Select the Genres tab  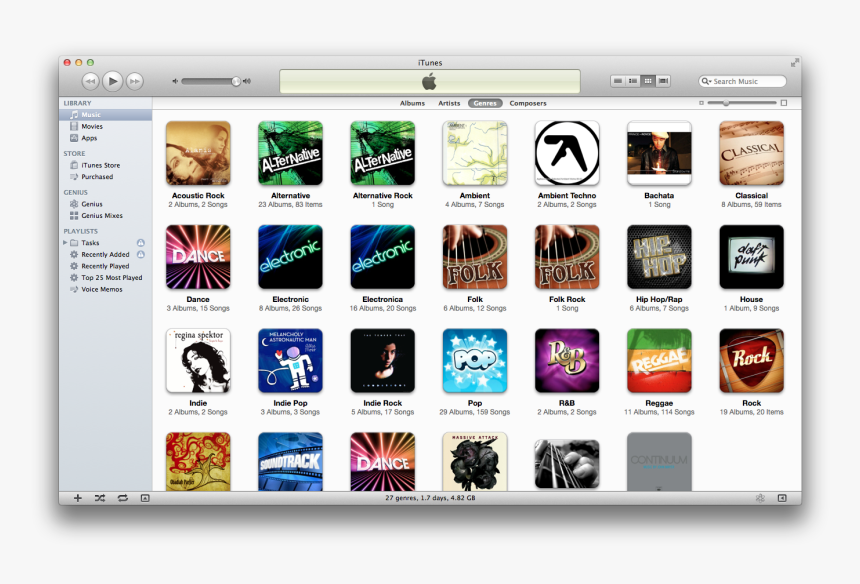pos(485,103)
